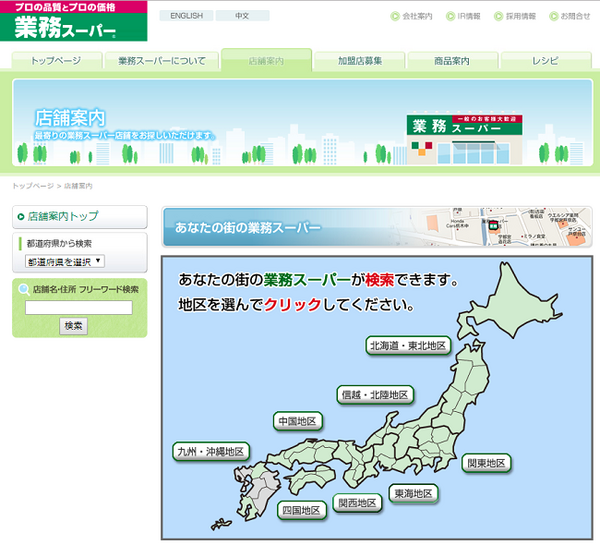The width and height of the screenshot is (600, 545).
Task: Click the 検索 button
Action: [x=73, y=326]
